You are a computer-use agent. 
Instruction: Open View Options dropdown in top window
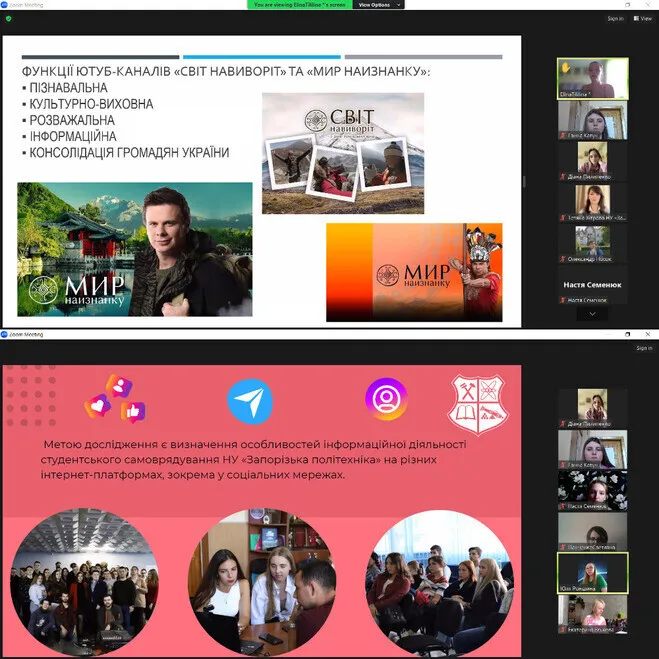[x=378, y=5]
